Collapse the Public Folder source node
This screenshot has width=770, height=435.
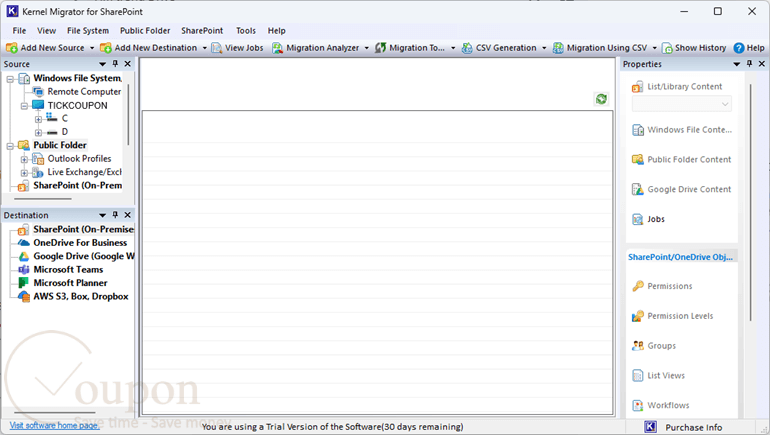point(10,146)
